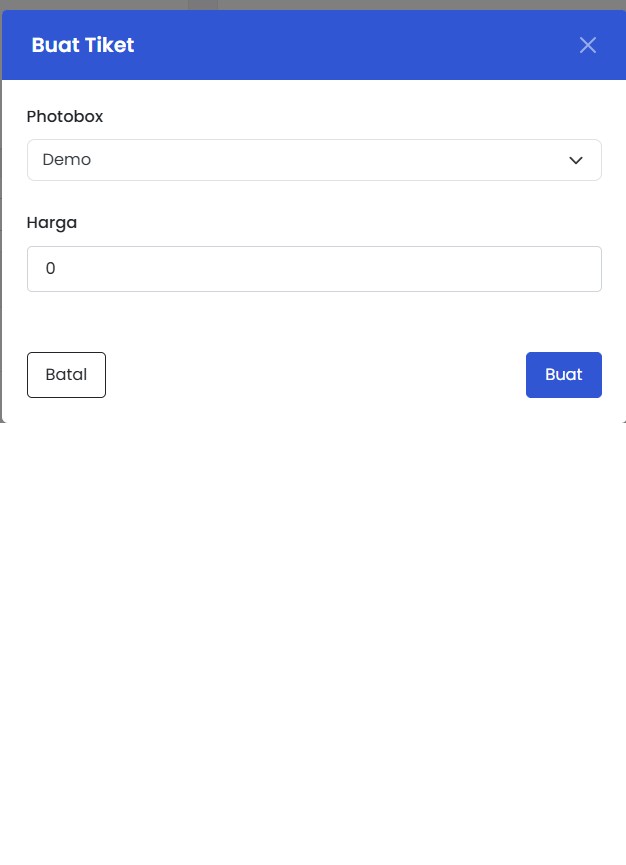Click the dimmed backdrop above the dialog
This screenshot has width=626, height=865.
click(386, 4)
